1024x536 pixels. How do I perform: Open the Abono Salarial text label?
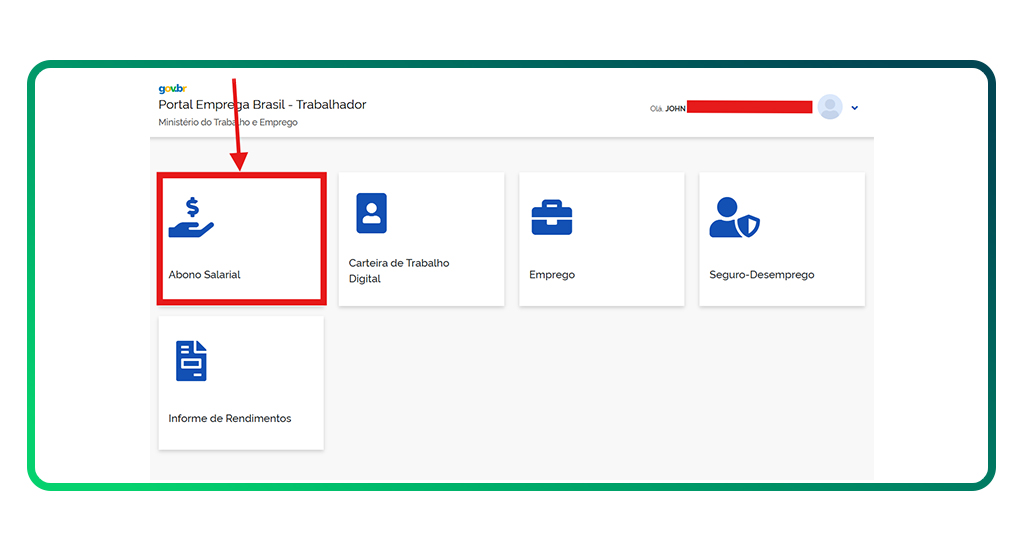tap(204, 275)
